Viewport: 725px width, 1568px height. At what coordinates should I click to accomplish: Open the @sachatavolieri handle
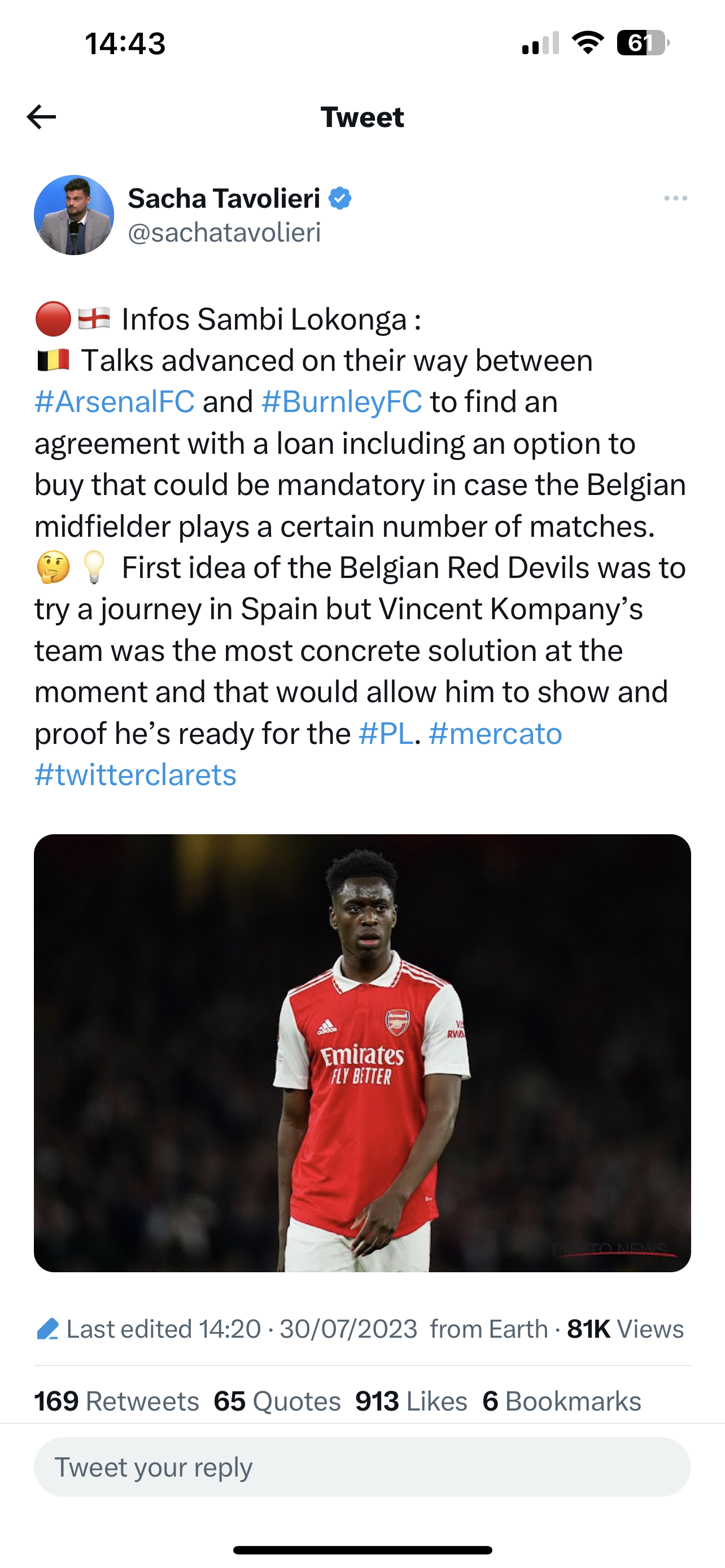(224, 233)
